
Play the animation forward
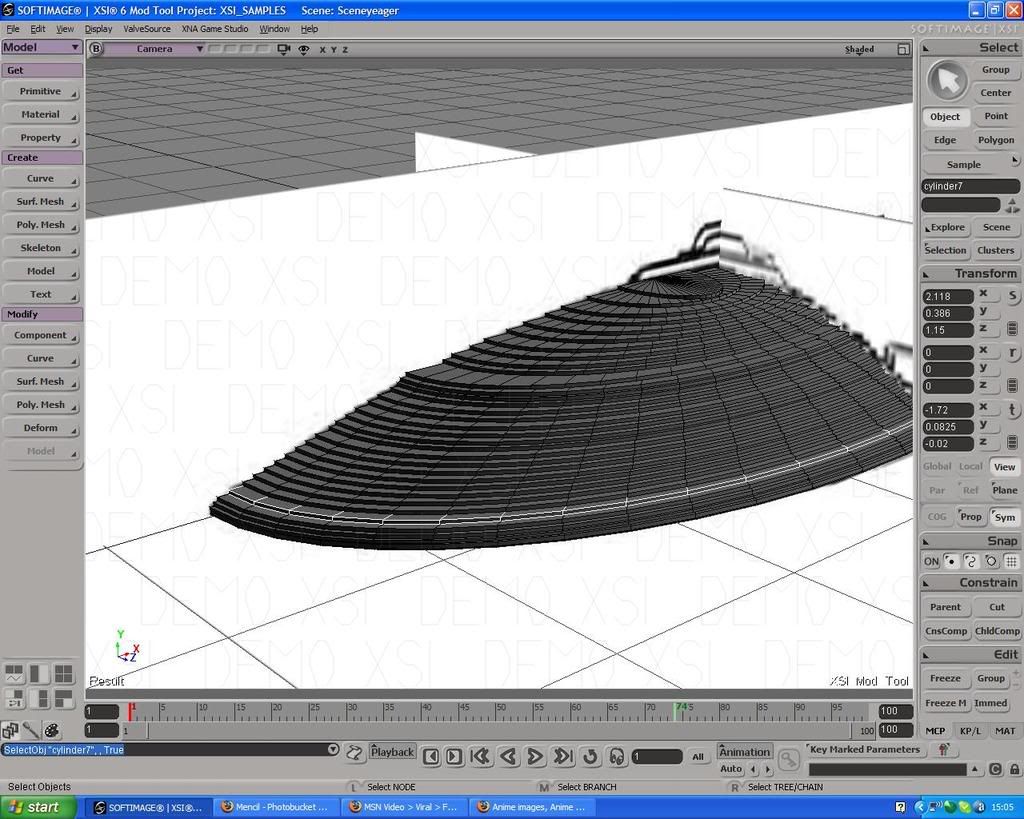pyautogui.click(x=535, y=756)
